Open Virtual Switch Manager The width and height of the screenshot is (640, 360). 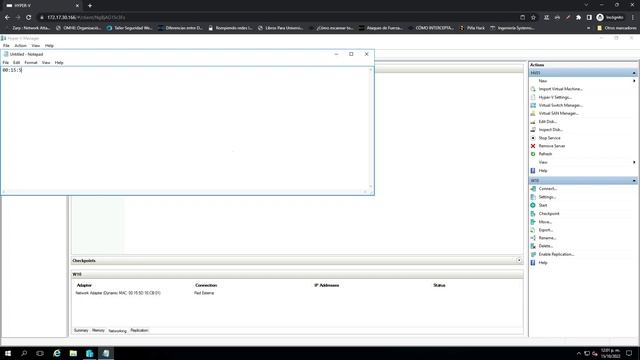(560, 105)
